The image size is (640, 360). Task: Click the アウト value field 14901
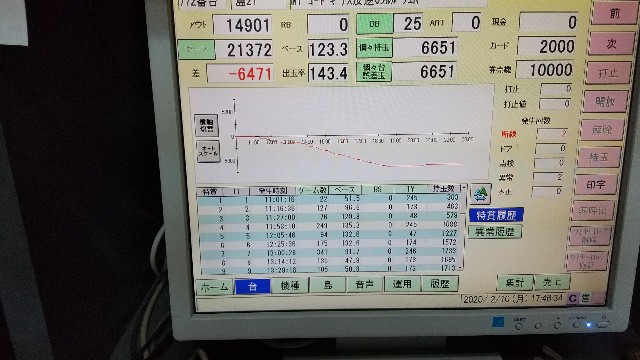click(243, 25)
